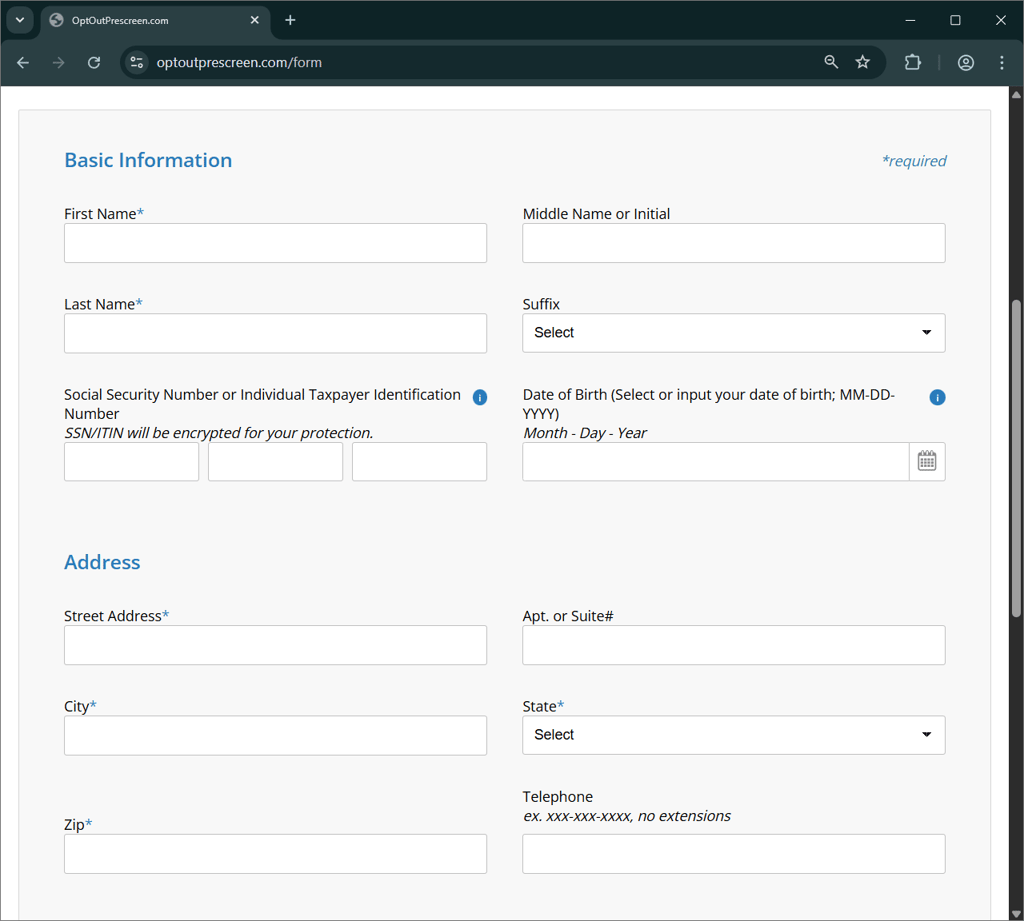Click the first SSN segment box
Image resolution: width=1024 pixels, height=921 pixels.
tap(131, 462)
